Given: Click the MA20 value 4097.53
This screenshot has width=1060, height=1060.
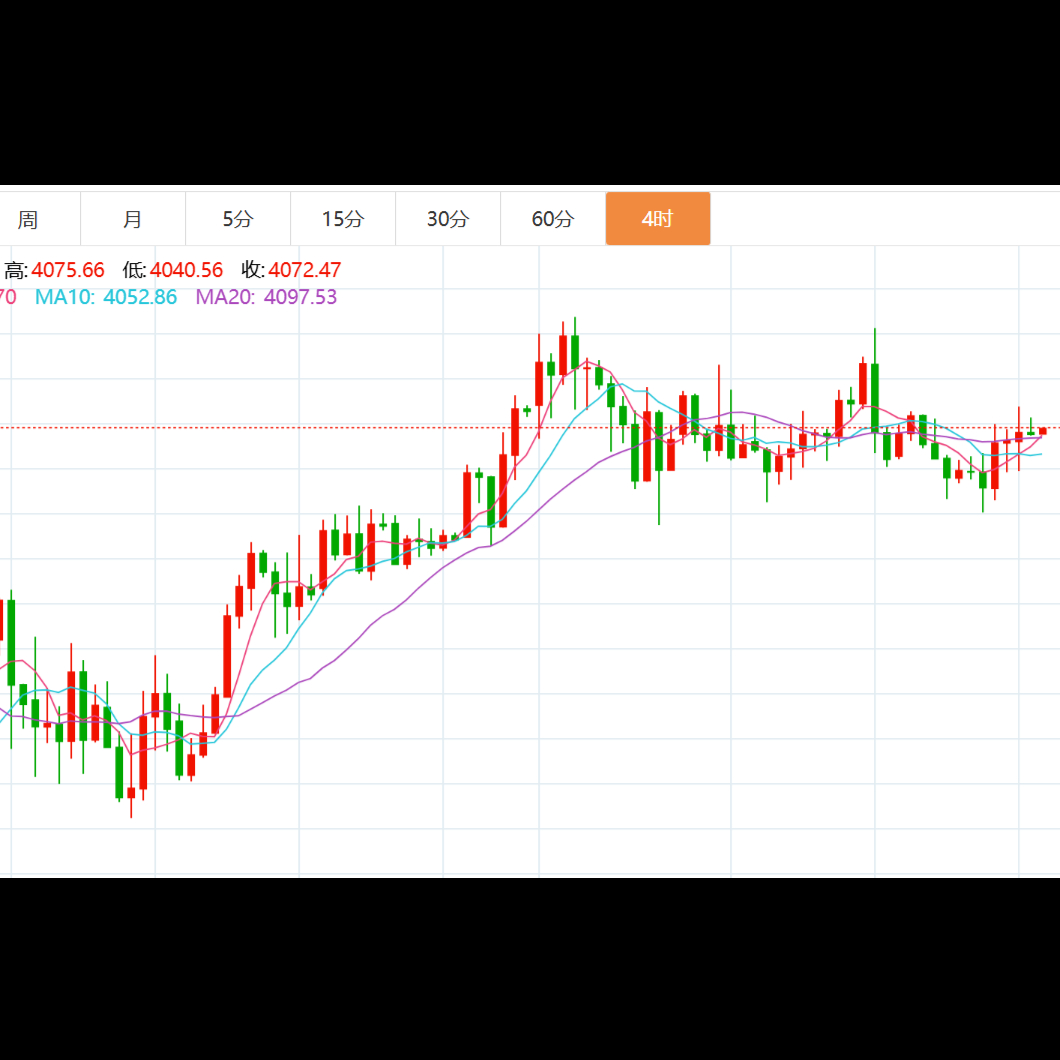Looking at the screenshot, I should 300,297.
